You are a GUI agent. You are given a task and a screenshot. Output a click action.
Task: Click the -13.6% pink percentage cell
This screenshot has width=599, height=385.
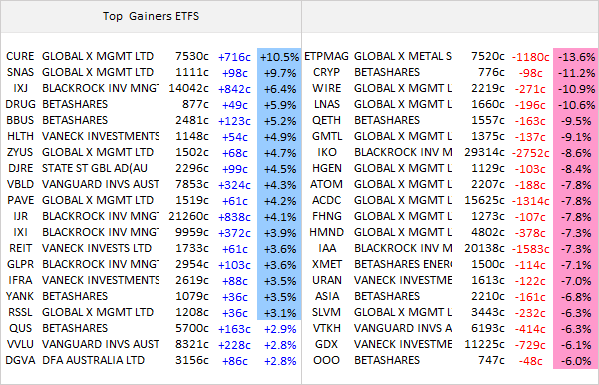point(576,57)
